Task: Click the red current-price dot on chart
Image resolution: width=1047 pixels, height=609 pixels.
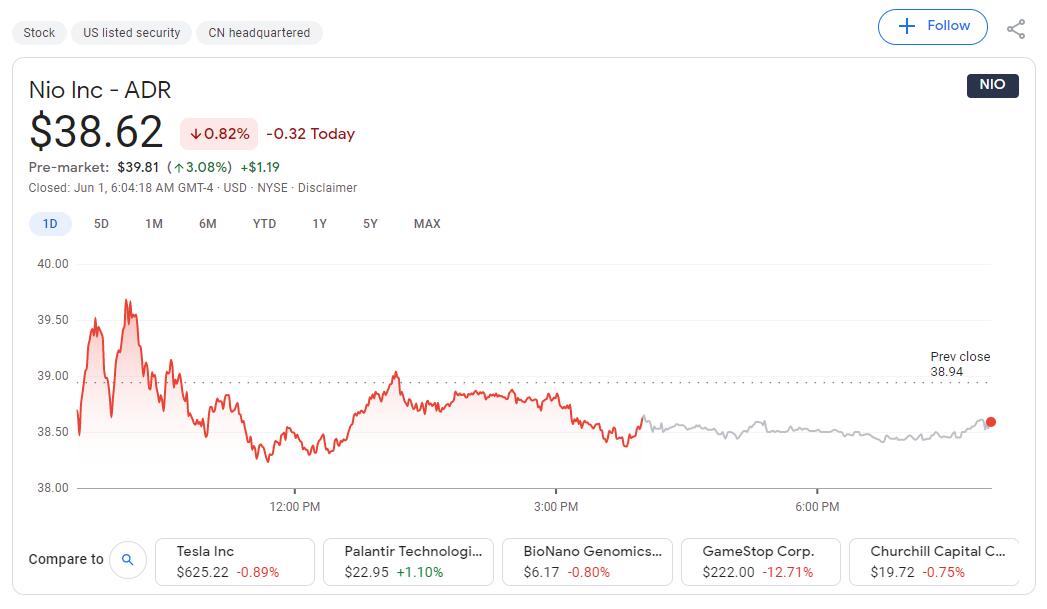Action: (989, 422)
